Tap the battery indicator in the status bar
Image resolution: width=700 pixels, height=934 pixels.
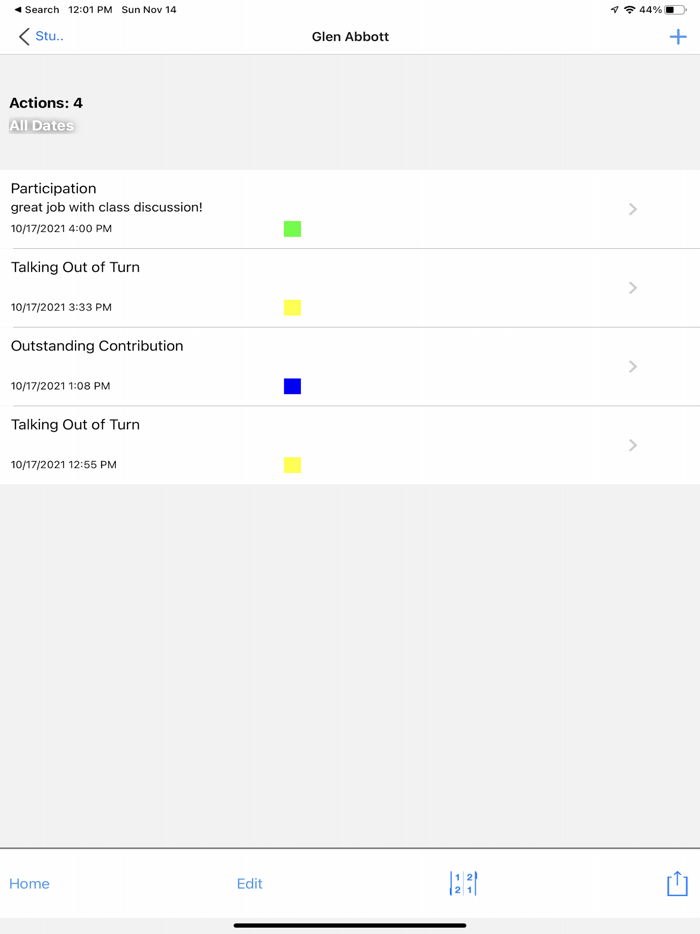pos(673,8)
